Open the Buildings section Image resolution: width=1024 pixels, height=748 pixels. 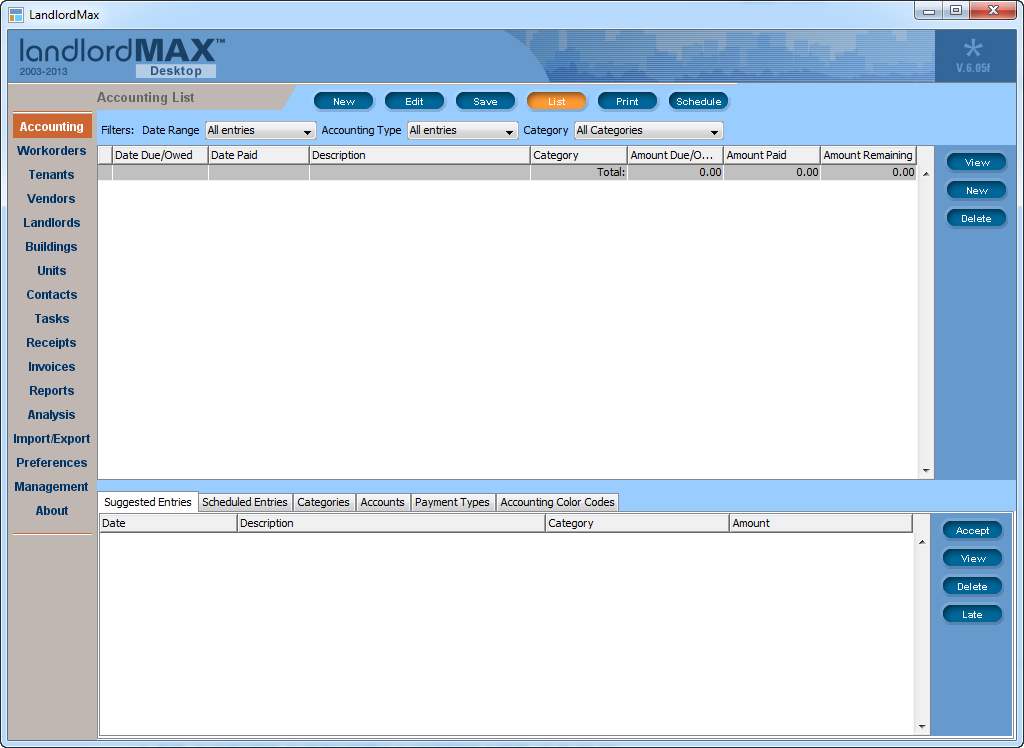point(52,246)
